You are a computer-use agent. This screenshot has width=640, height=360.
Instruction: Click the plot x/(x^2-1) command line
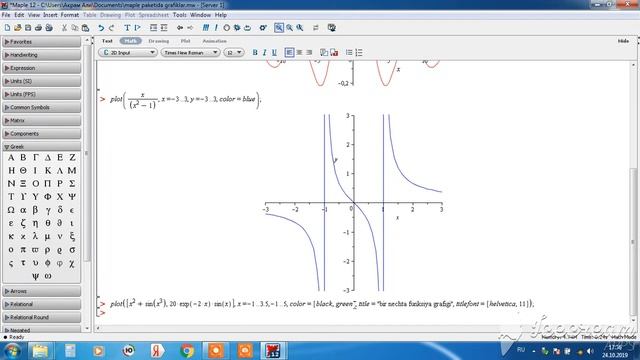185,100
